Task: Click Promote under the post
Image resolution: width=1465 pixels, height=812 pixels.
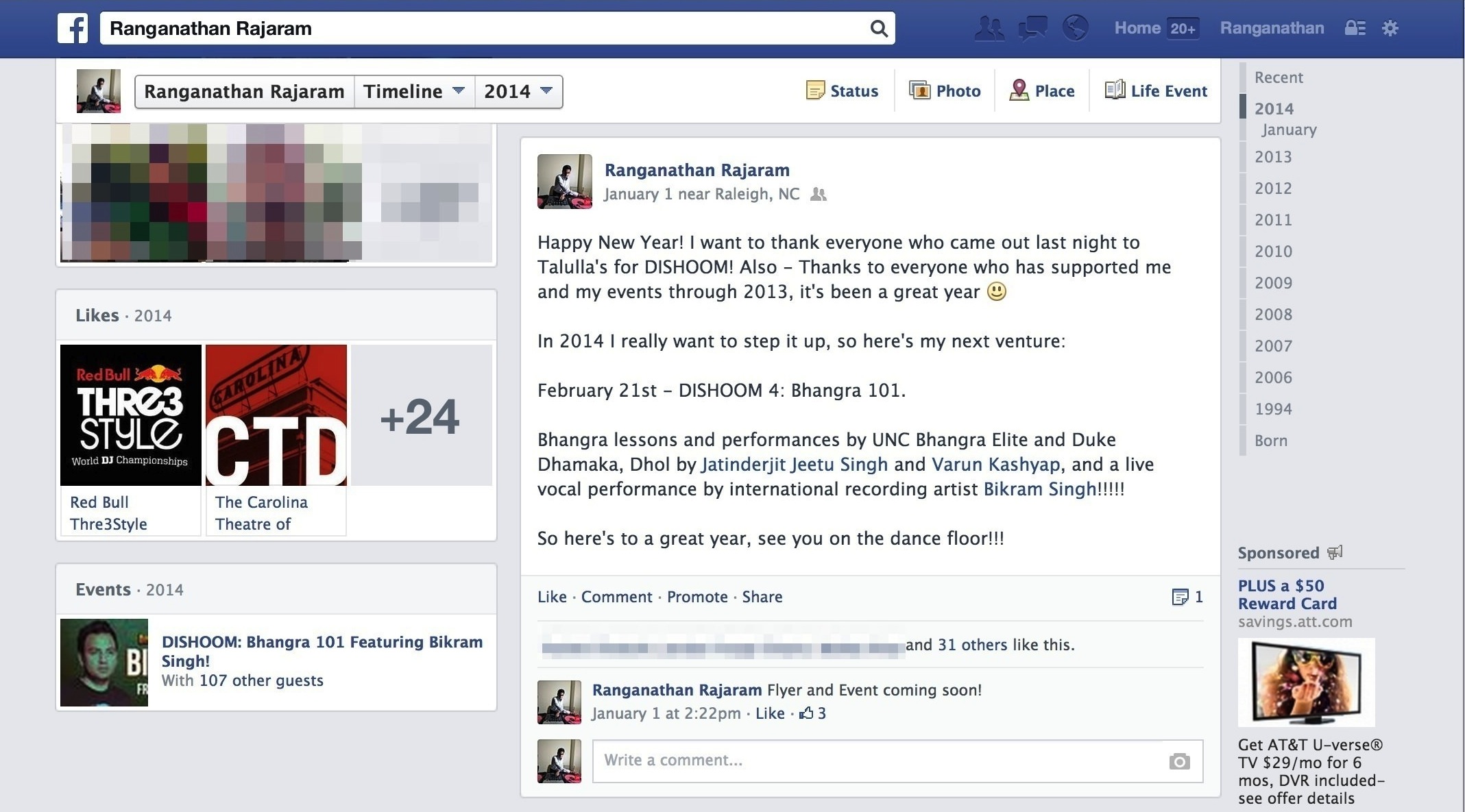Action: click(x=697, y=597)
